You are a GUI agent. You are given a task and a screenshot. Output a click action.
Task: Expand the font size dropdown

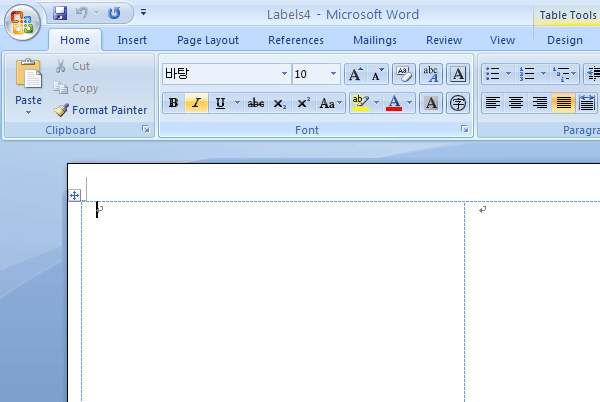(x=334, y=74)
